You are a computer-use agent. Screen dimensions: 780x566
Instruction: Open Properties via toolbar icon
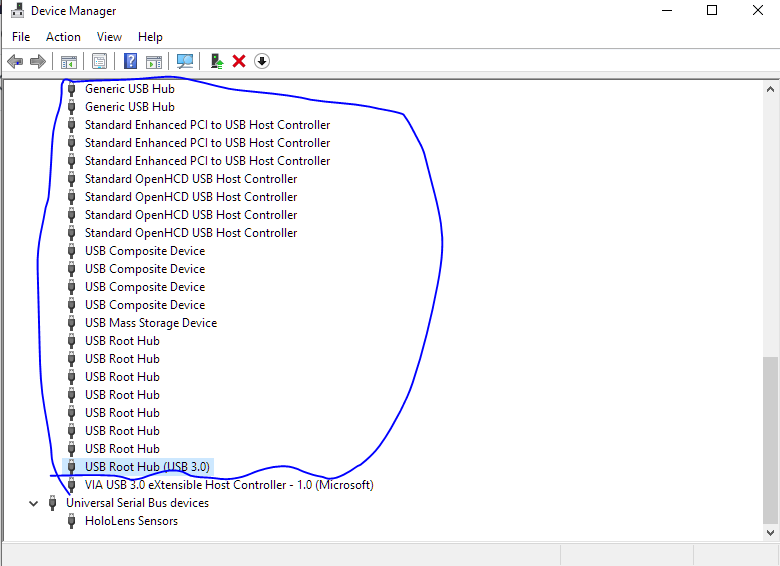tap(99, 62)
